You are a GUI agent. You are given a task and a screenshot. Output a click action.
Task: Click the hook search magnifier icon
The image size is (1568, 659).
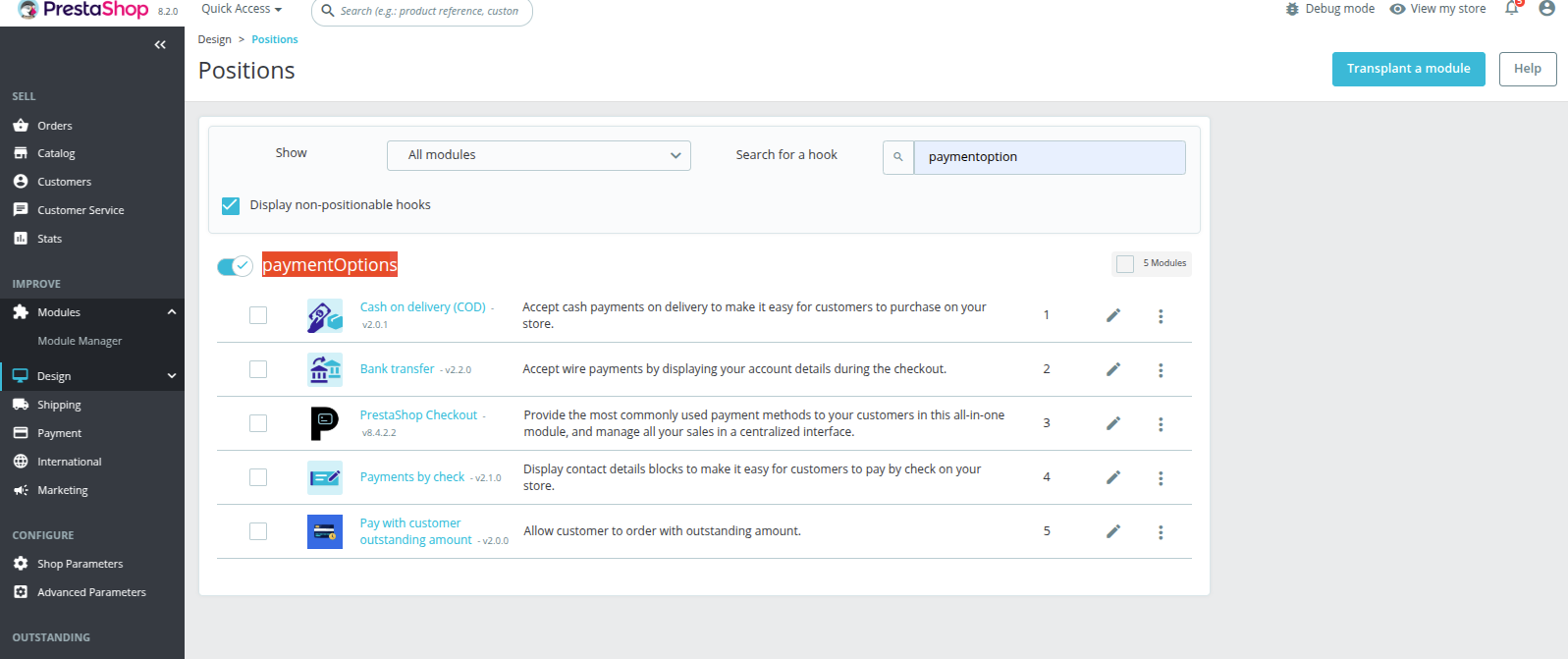tap(897, 157)
